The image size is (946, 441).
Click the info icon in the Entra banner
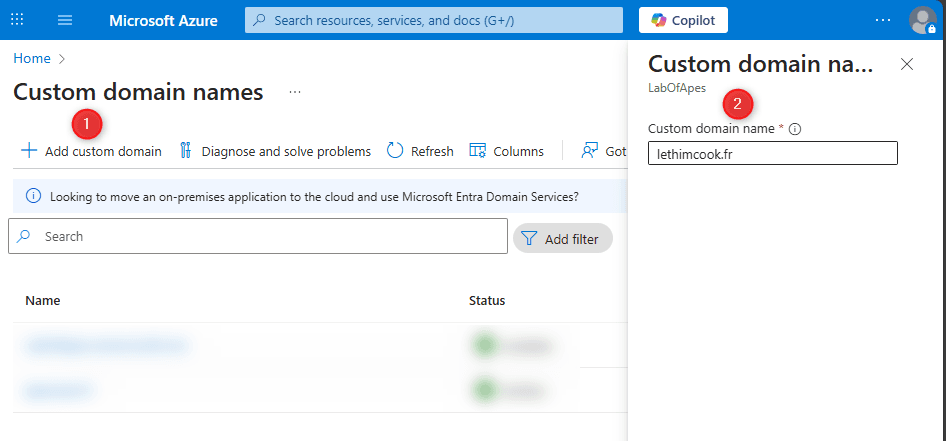[x=33, y=196]
